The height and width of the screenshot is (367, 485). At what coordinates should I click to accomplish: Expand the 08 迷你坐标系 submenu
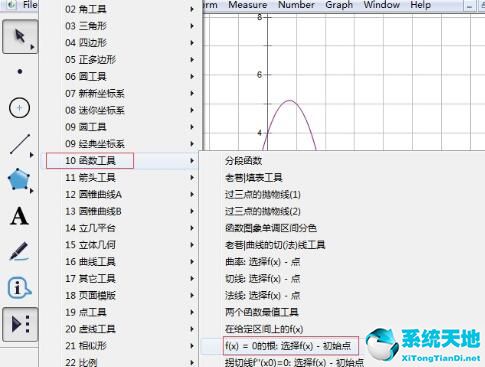[120, 110]
